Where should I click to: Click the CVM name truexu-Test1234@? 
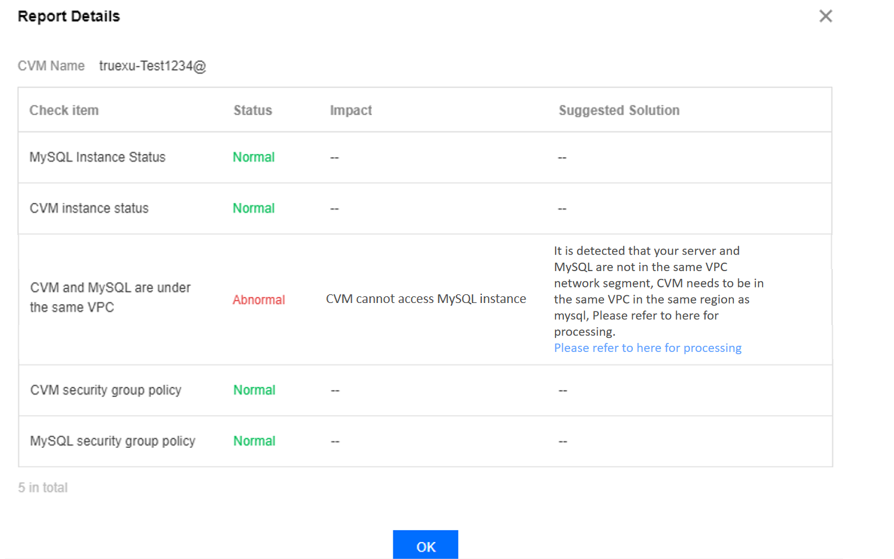152,66
